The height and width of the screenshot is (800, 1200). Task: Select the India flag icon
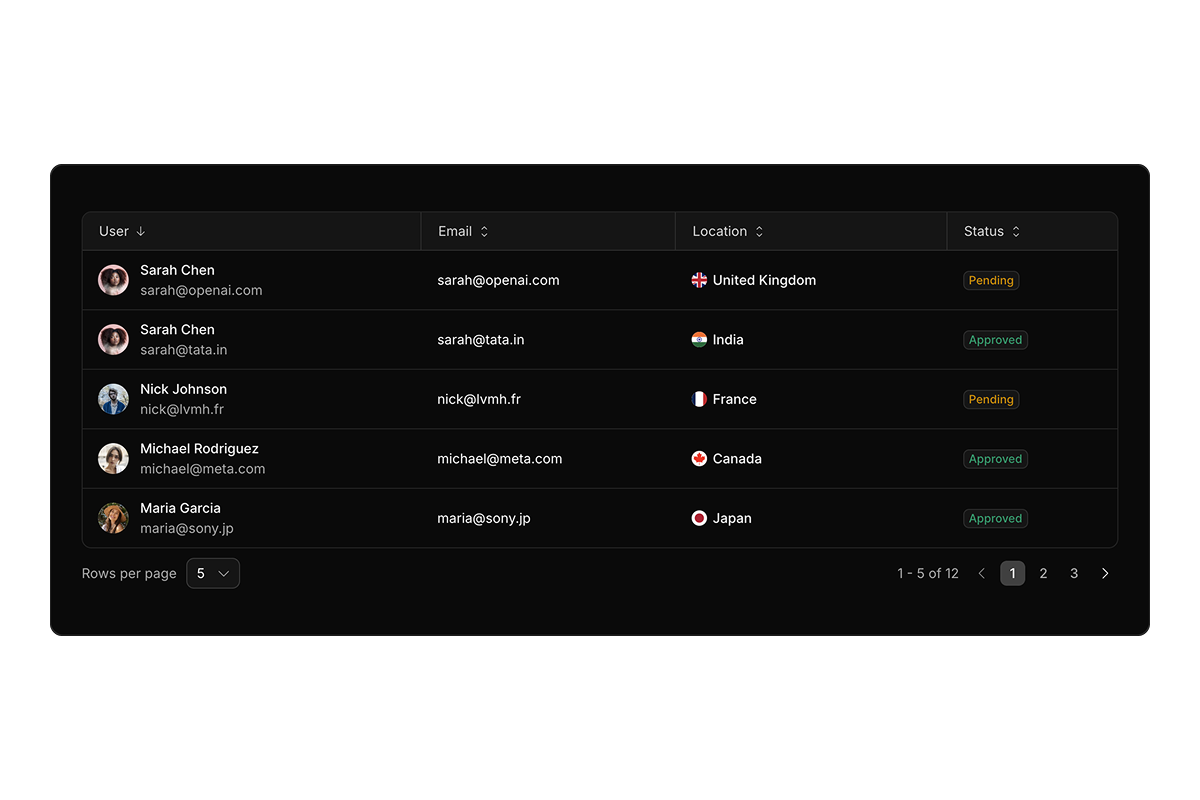pos(699,340)
